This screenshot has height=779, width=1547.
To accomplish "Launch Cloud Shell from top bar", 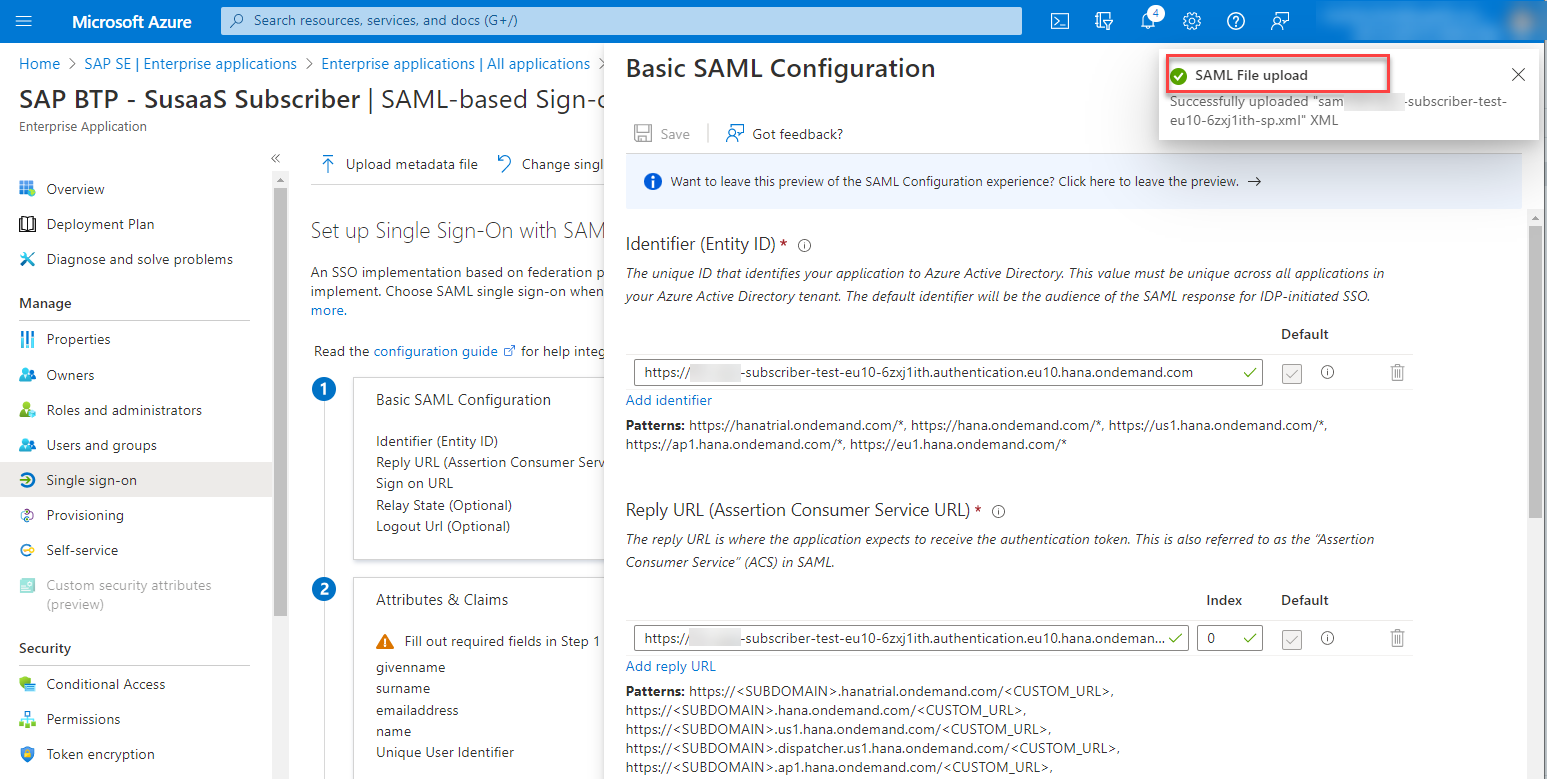I will click(1060, 21).
